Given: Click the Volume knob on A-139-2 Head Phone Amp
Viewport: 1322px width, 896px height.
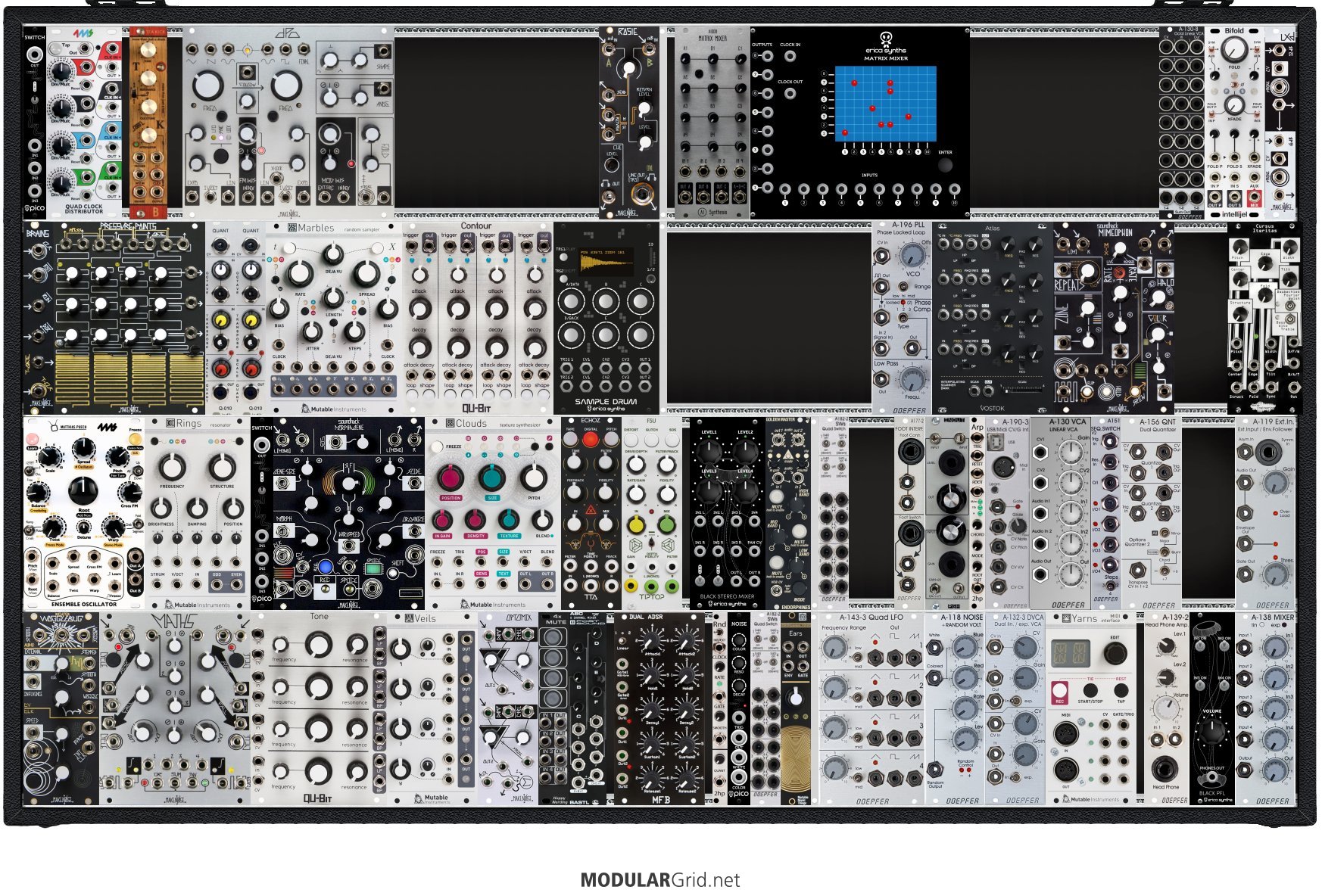Looking at the screenshot, I should (1165, 708).
